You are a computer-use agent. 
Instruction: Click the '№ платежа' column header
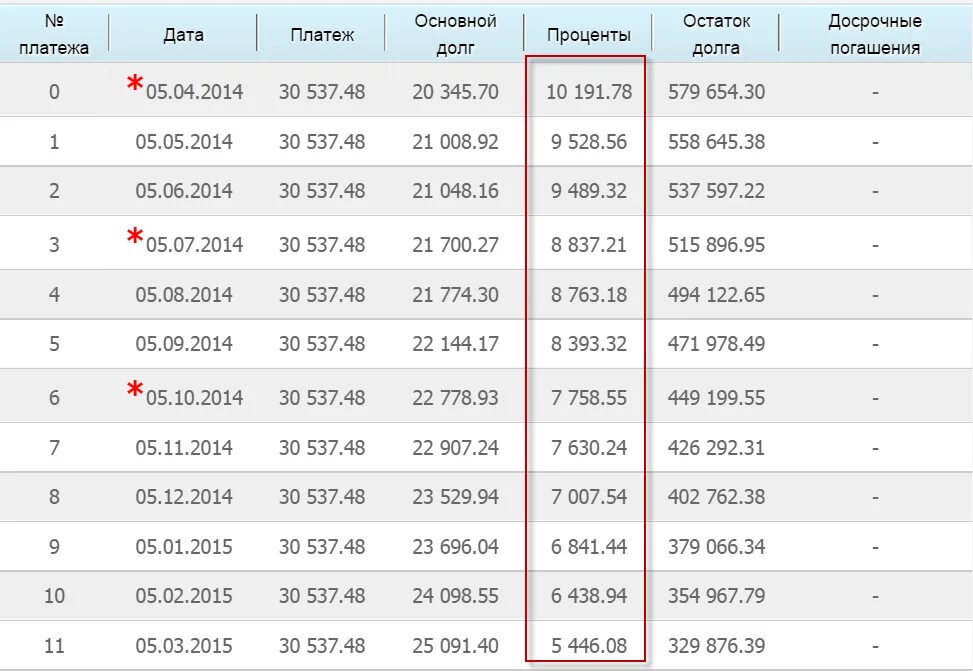point(54,34)
